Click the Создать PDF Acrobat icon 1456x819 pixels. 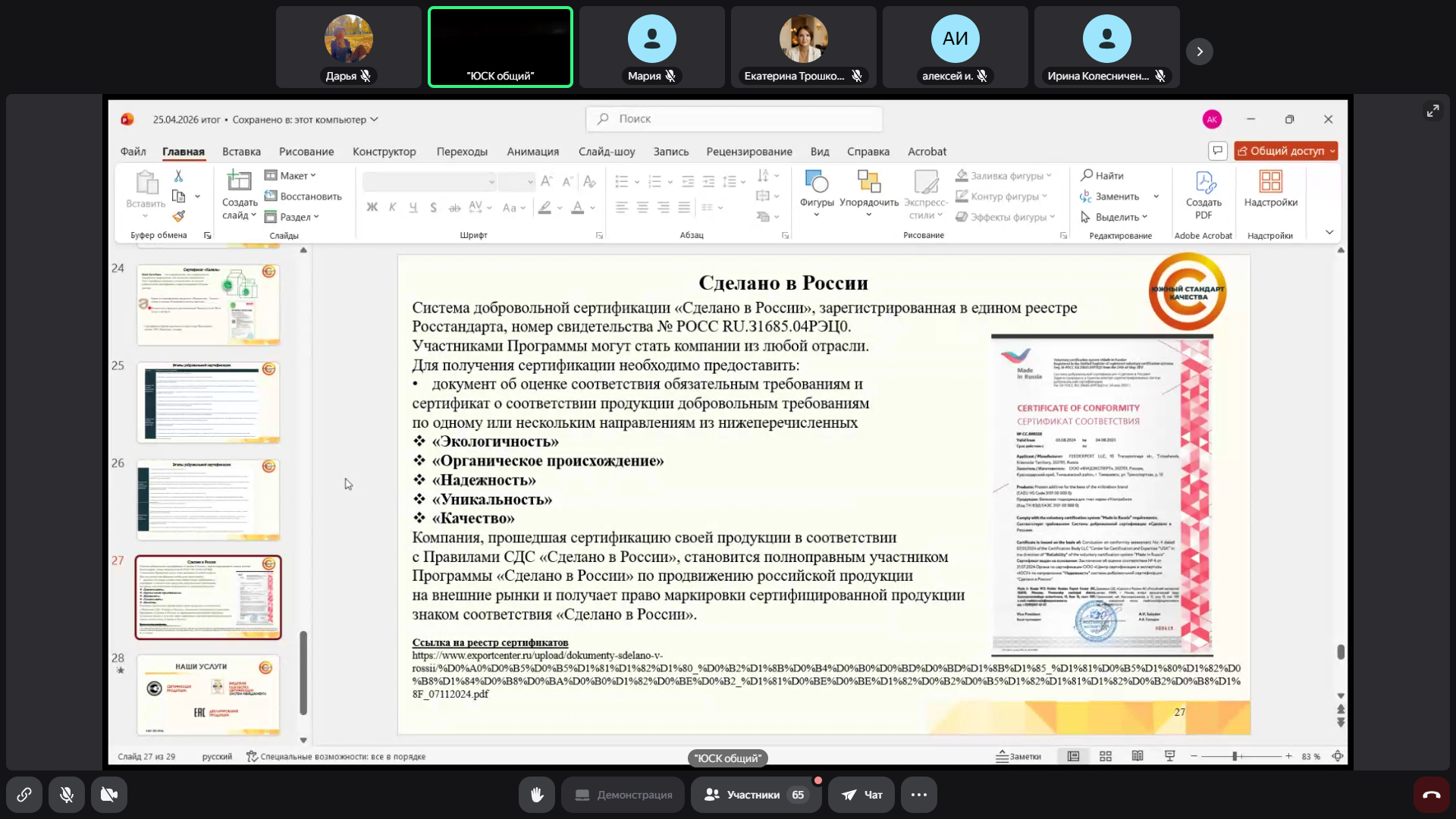click(x=1203, y=194)
